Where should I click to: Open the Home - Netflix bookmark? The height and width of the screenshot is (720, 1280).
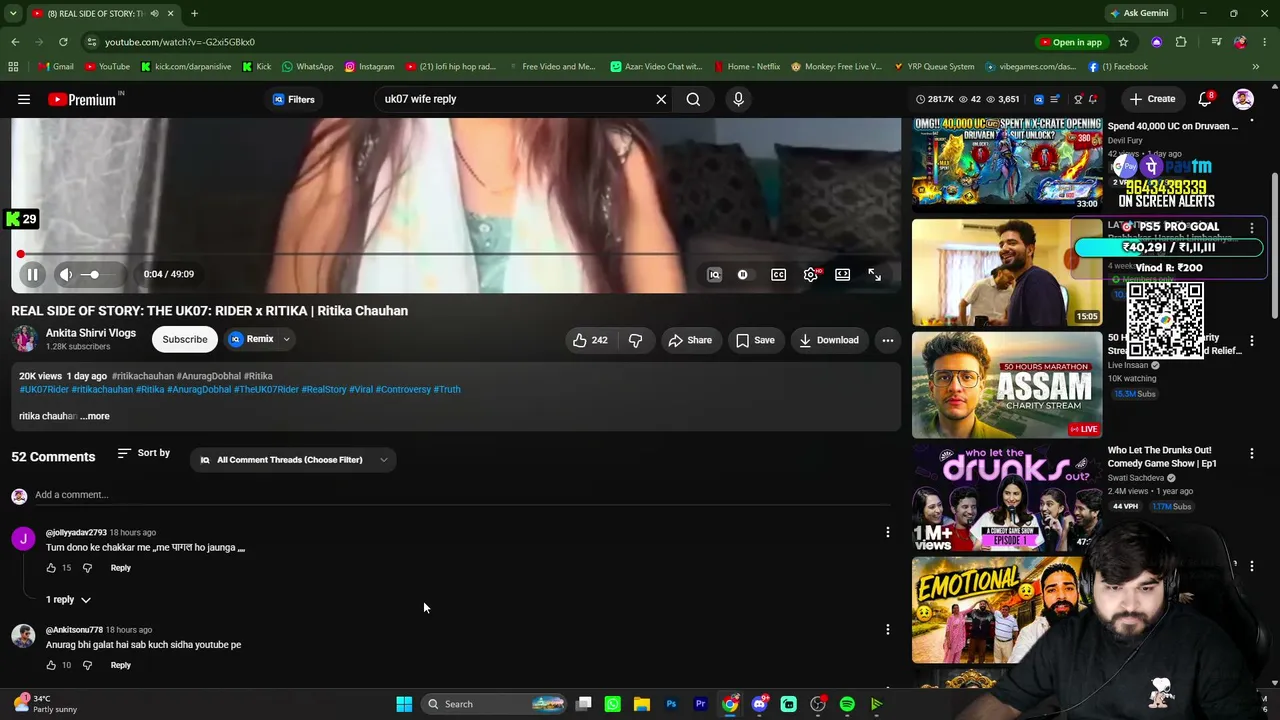[x=747, y=67]
